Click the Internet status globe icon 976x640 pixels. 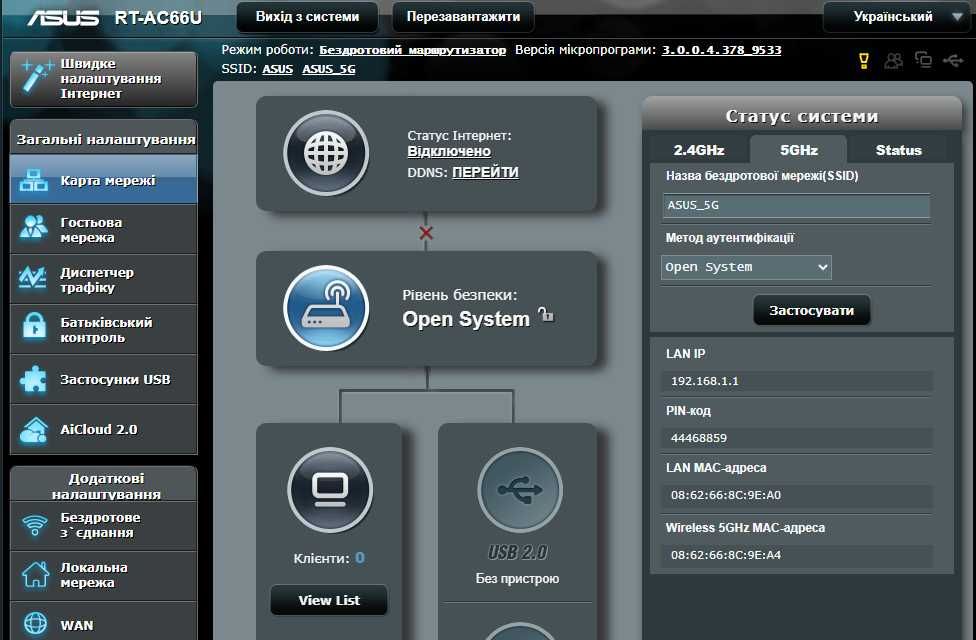[x=326, y=153]
